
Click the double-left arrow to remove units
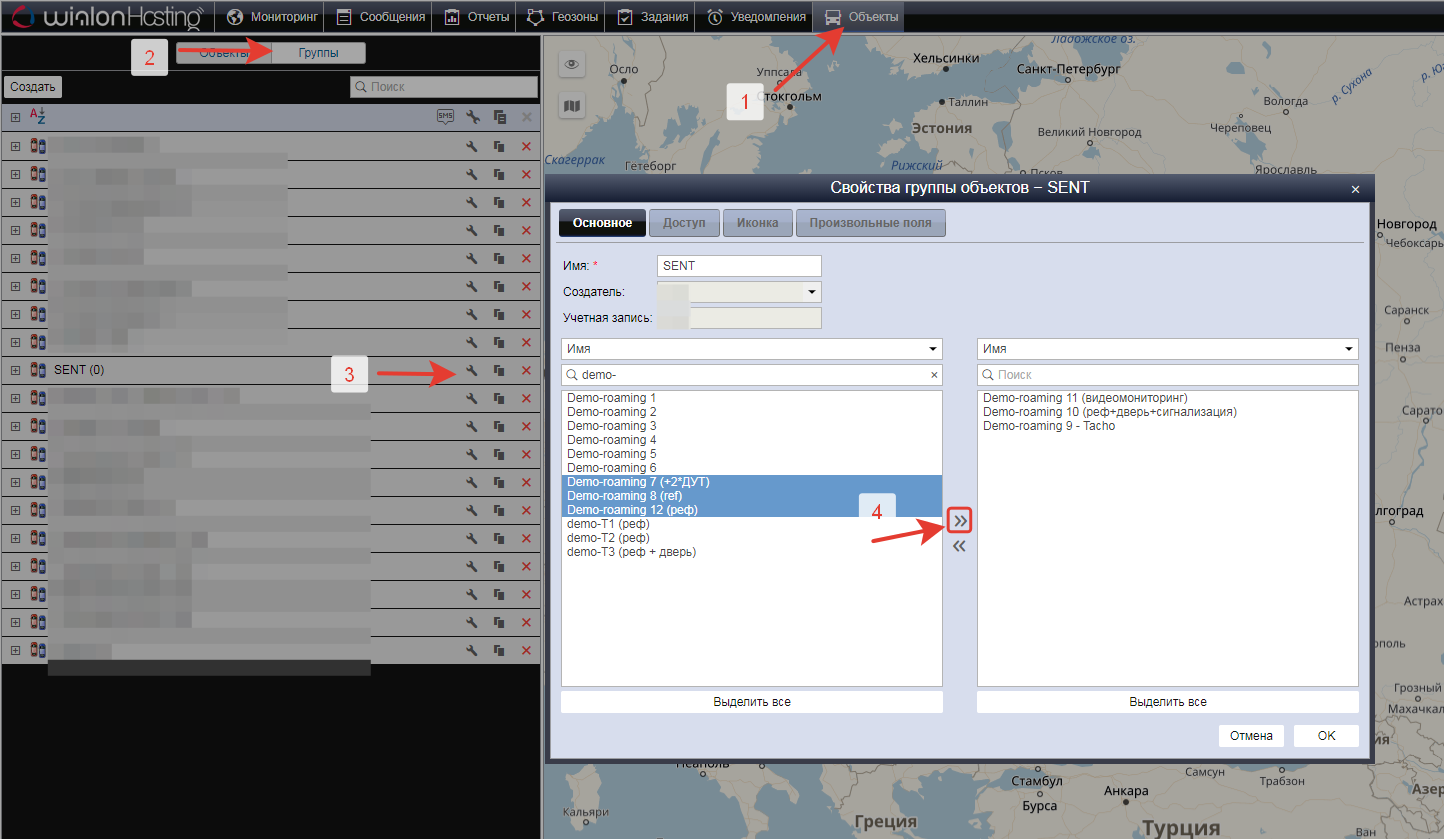(x=959, y=547)
